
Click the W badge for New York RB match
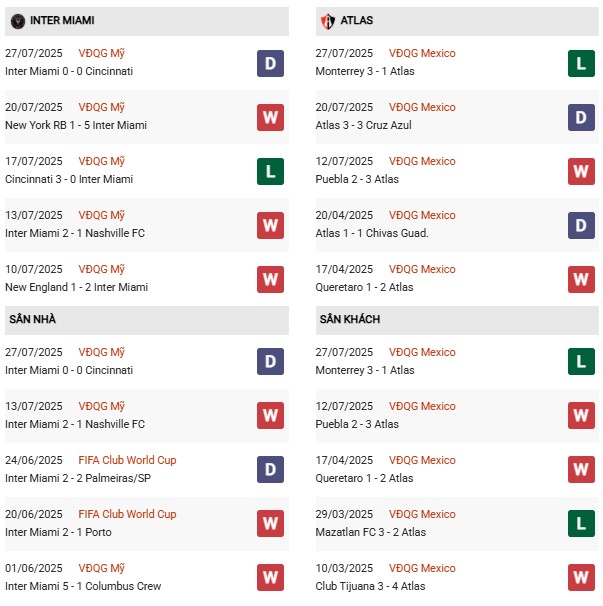point(270,117)
